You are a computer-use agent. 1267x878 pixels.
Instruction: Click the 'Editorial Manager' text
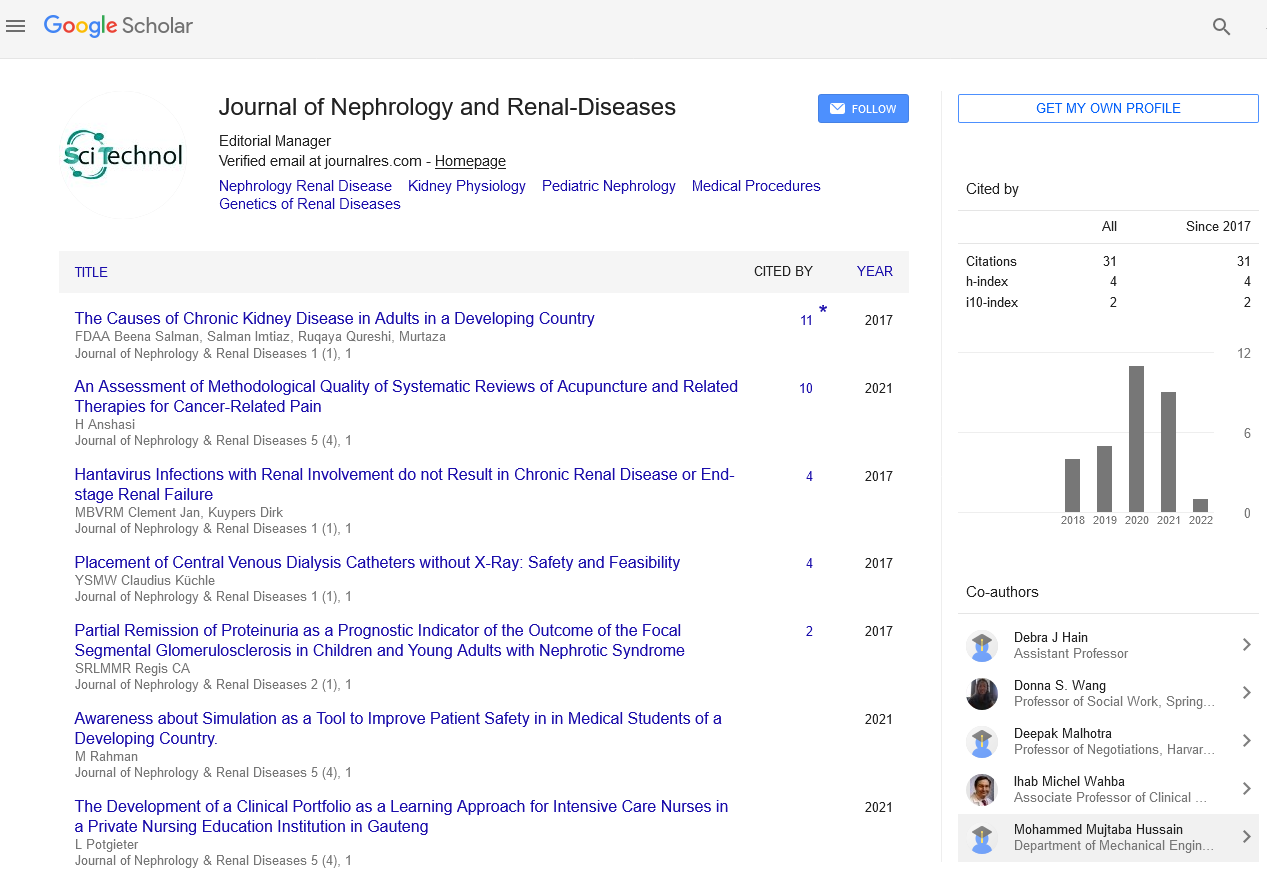275,141
